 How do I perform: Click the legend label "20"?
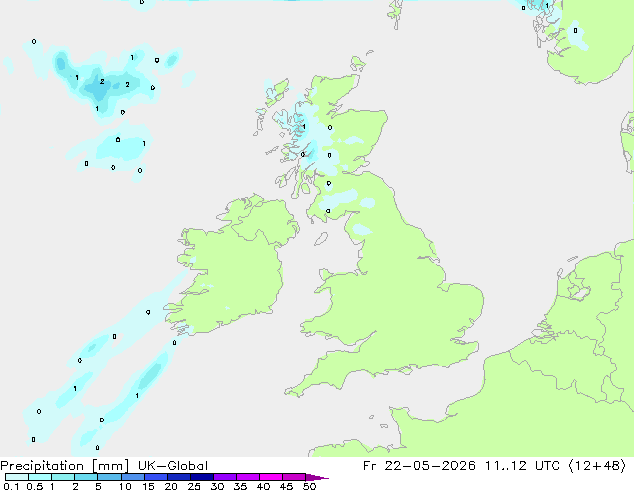coord(171,486)
